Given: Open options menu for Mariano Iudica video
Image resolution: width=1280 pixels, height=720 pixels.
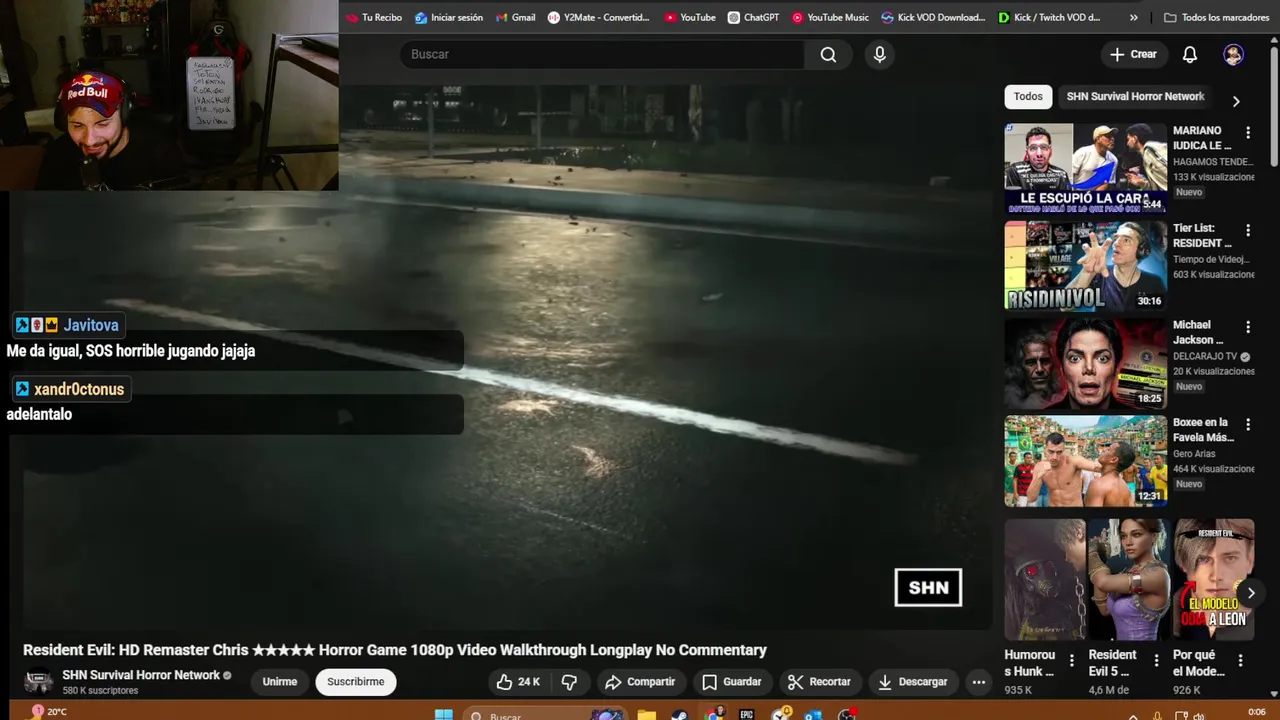Looking at the screenshot, I should tap(1248, 132).
